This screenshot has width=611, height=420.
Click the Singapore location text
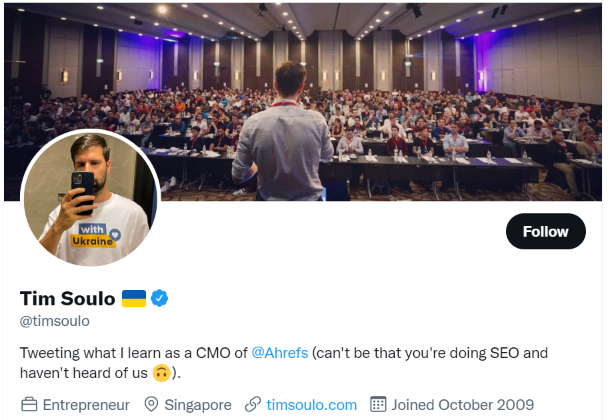199,405
